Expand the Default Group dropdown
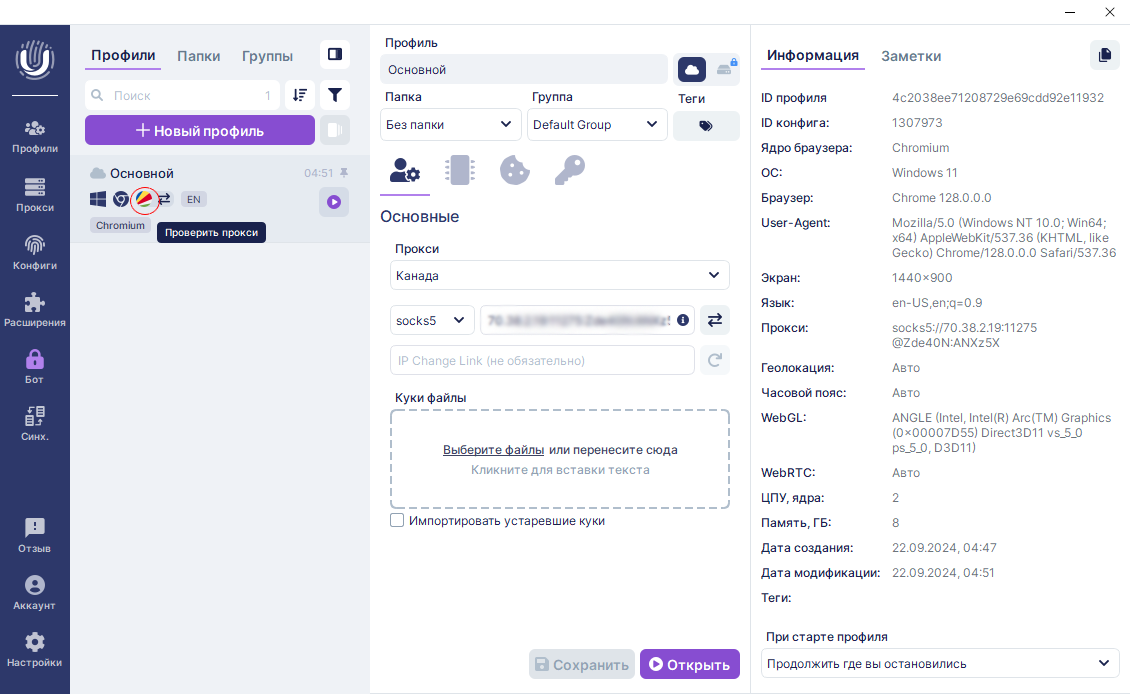The height and width of the screenshot is (694, 1130). tap(596, 125)
